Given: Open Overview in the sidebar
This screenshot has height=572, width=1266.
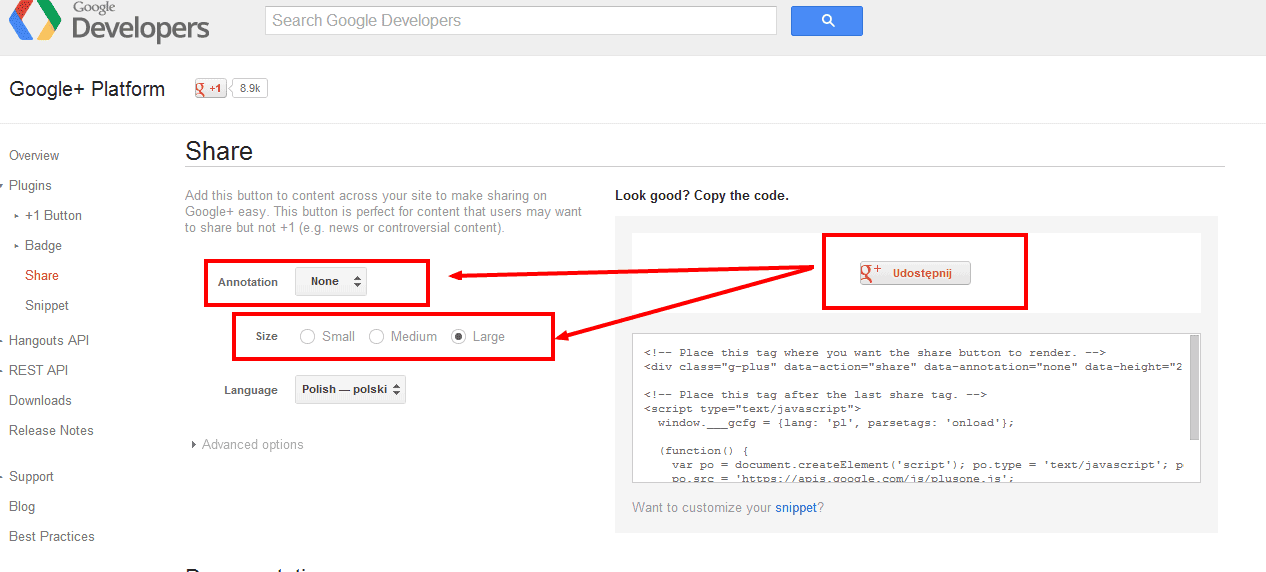Looking at the screenshot, I should (34, 156).
